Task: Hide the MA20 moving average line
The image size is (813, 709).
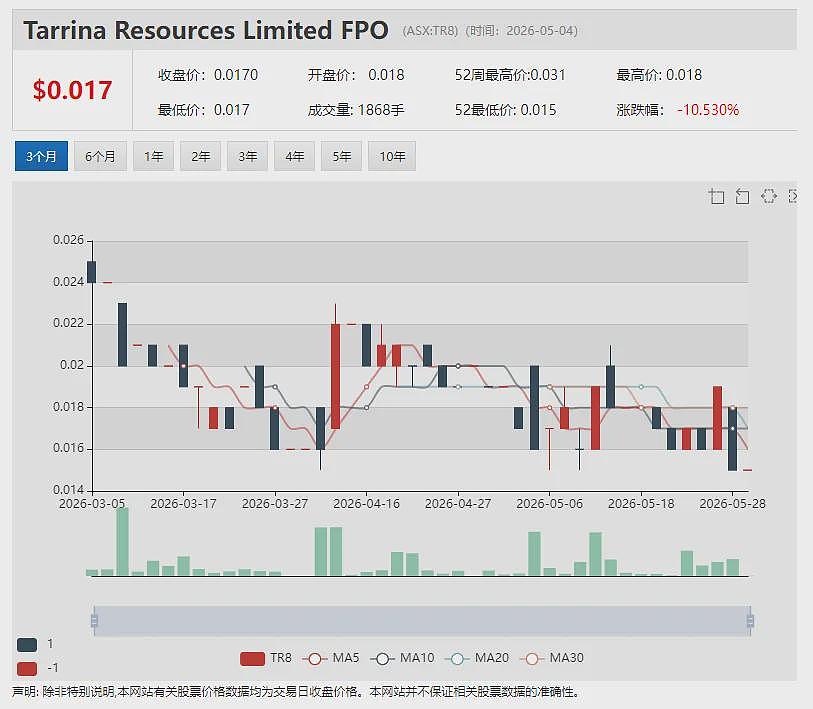Action: (x=477, y=658)
